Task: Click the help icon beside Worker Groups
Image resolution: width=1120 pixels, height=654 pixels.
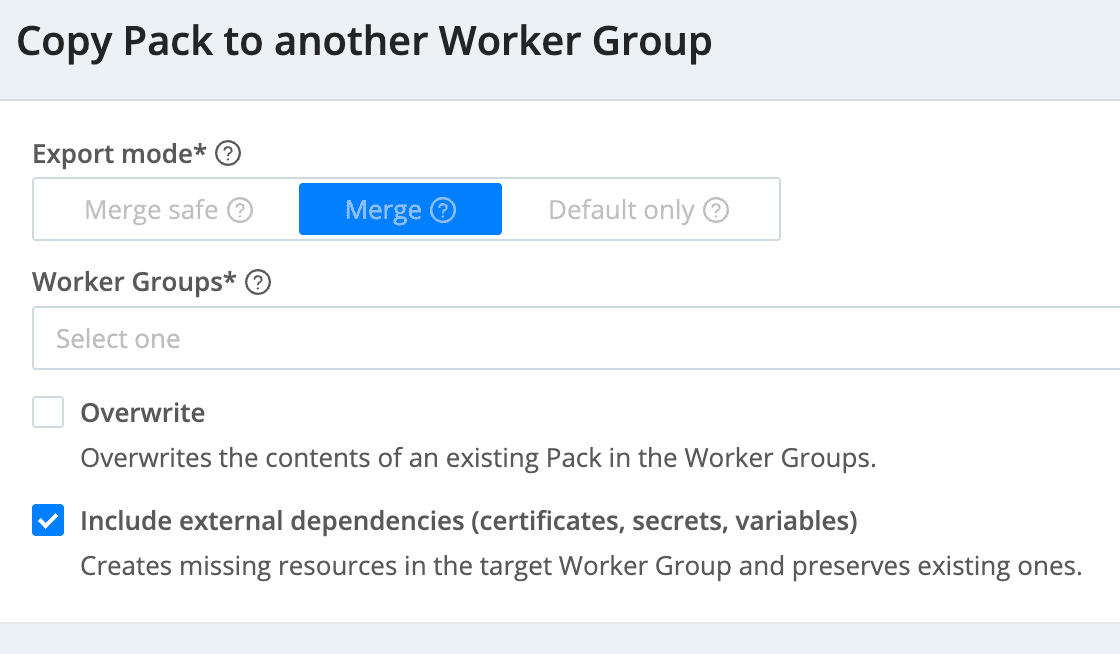Action: click(258, 283)
